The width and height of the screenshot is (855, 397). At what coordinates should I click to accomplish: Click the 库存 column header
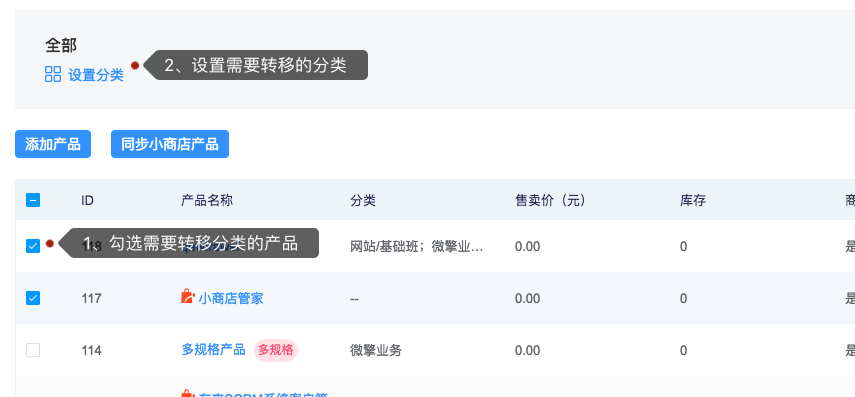coord(693,201)
